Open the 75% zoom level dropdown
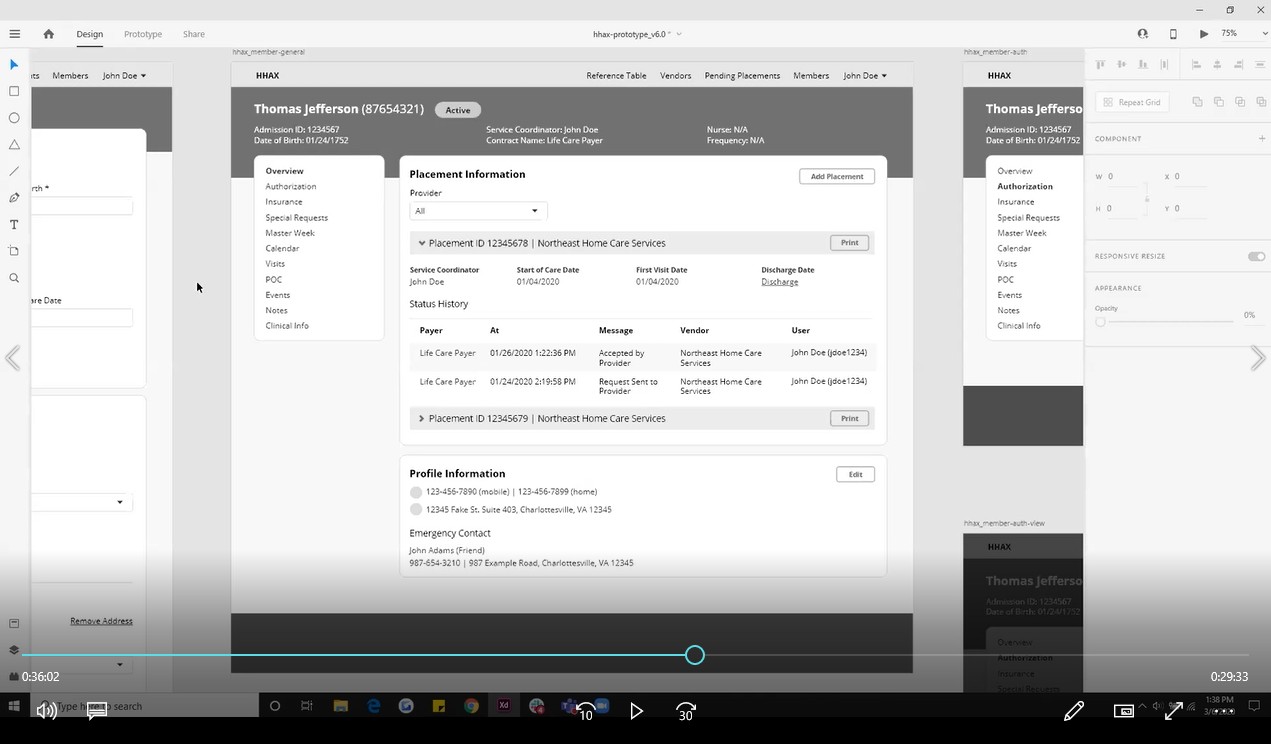The width and height of the screenshot is (1271, 744). pos(1265,34)
